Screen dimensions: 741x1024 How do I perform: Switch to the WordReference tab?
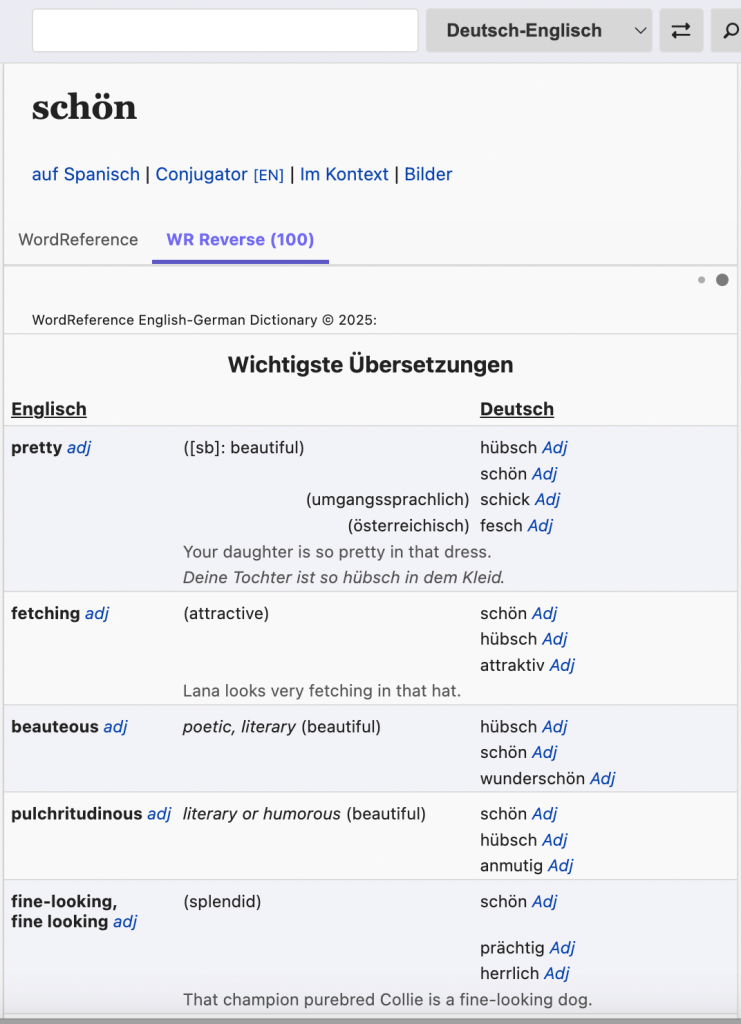[77, 240]
